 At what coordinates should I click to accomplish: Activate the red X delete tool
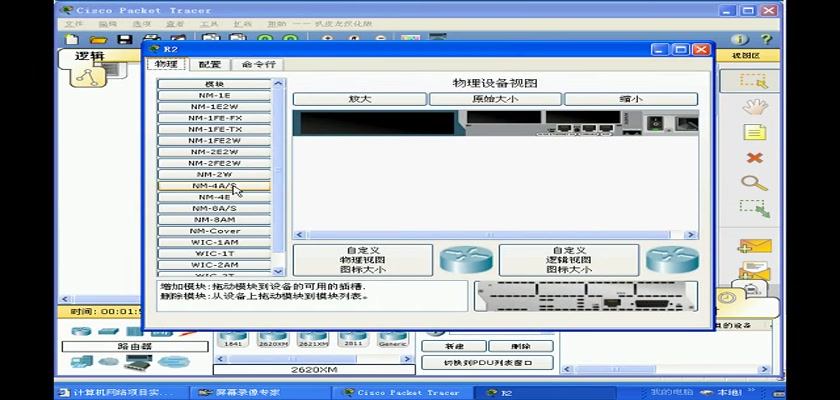754,158
